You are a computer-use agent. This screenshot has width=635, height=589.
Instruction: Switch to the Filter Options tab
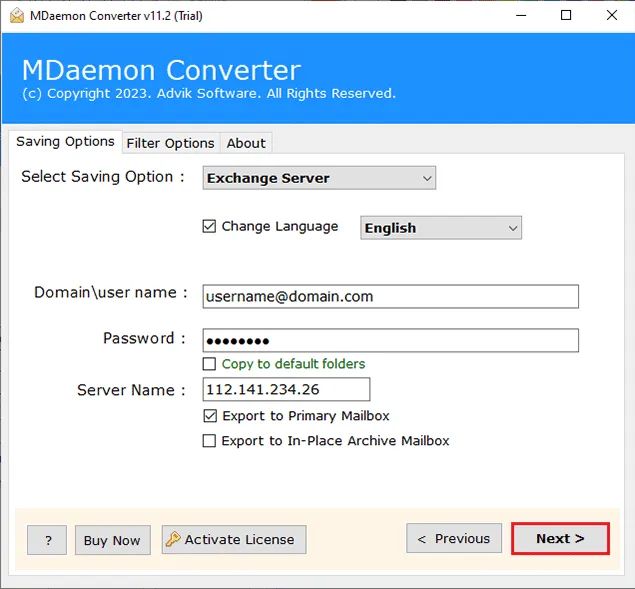(170, 143)
